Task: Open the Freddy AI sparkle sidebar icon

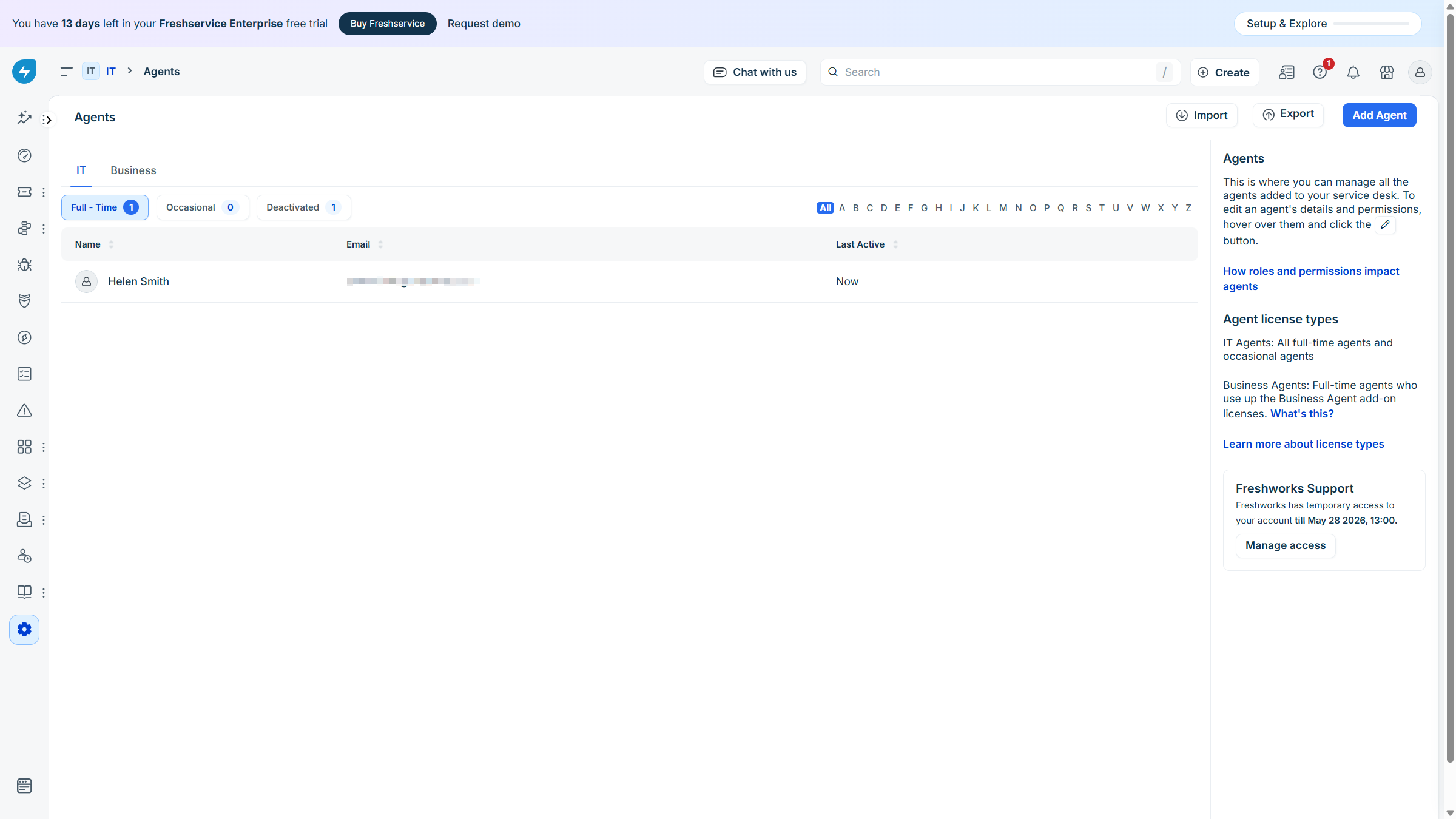Action: click(24, 118)
